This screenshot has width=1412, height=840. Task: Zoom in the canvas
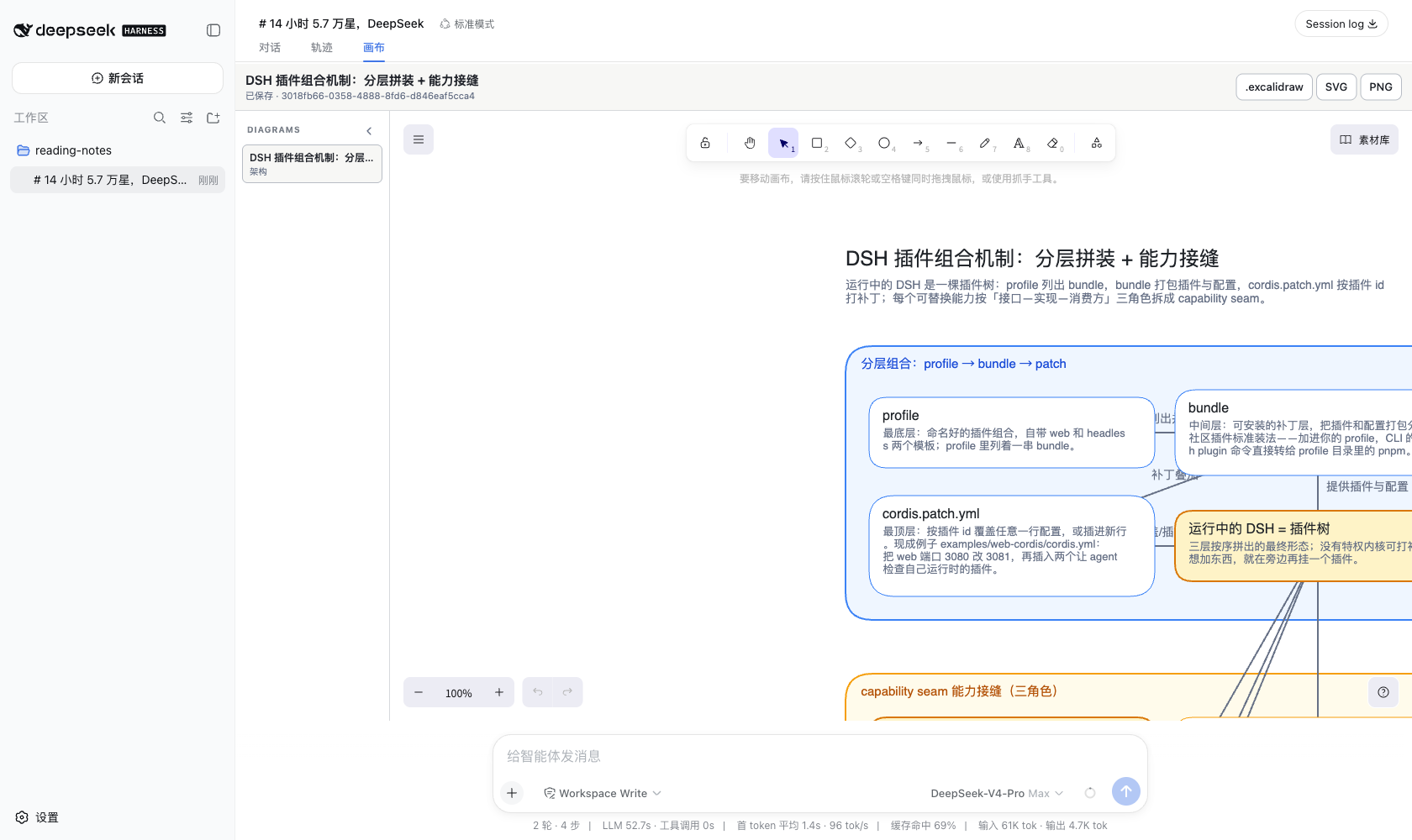[x=499, y=692]
